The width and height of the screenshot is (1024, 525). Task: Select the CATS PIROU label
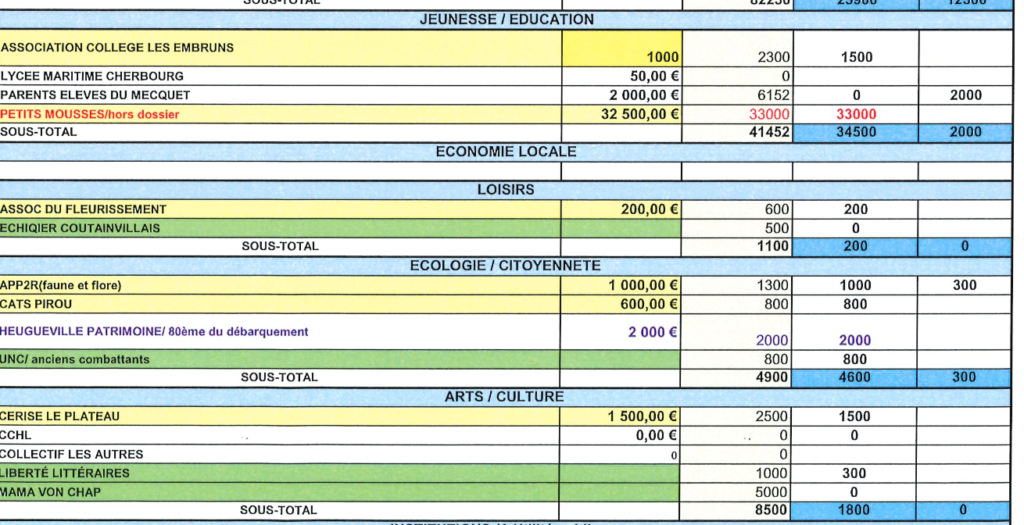tap(37, 304)
